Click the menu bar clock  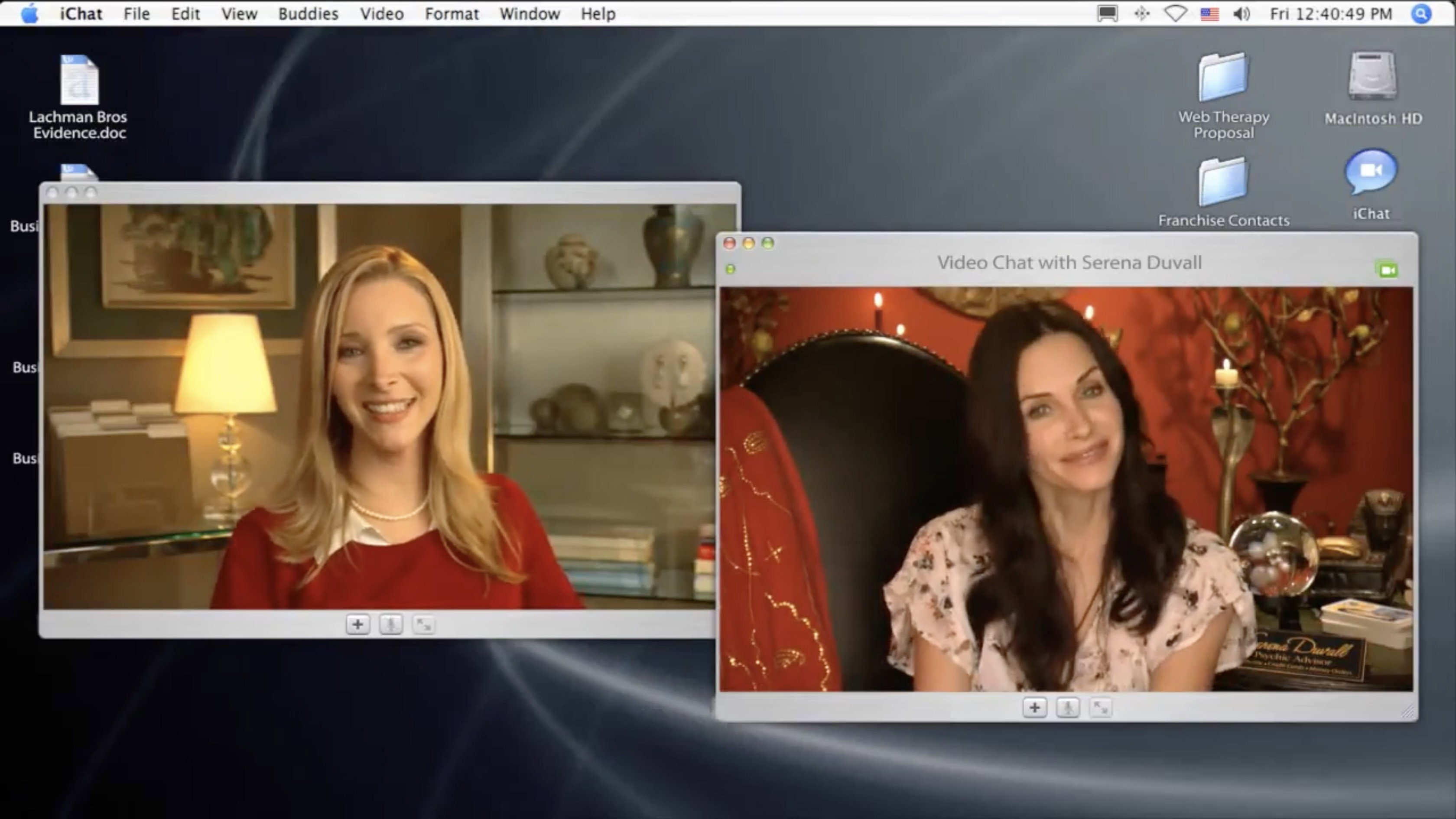click(x=1331, y=13)
